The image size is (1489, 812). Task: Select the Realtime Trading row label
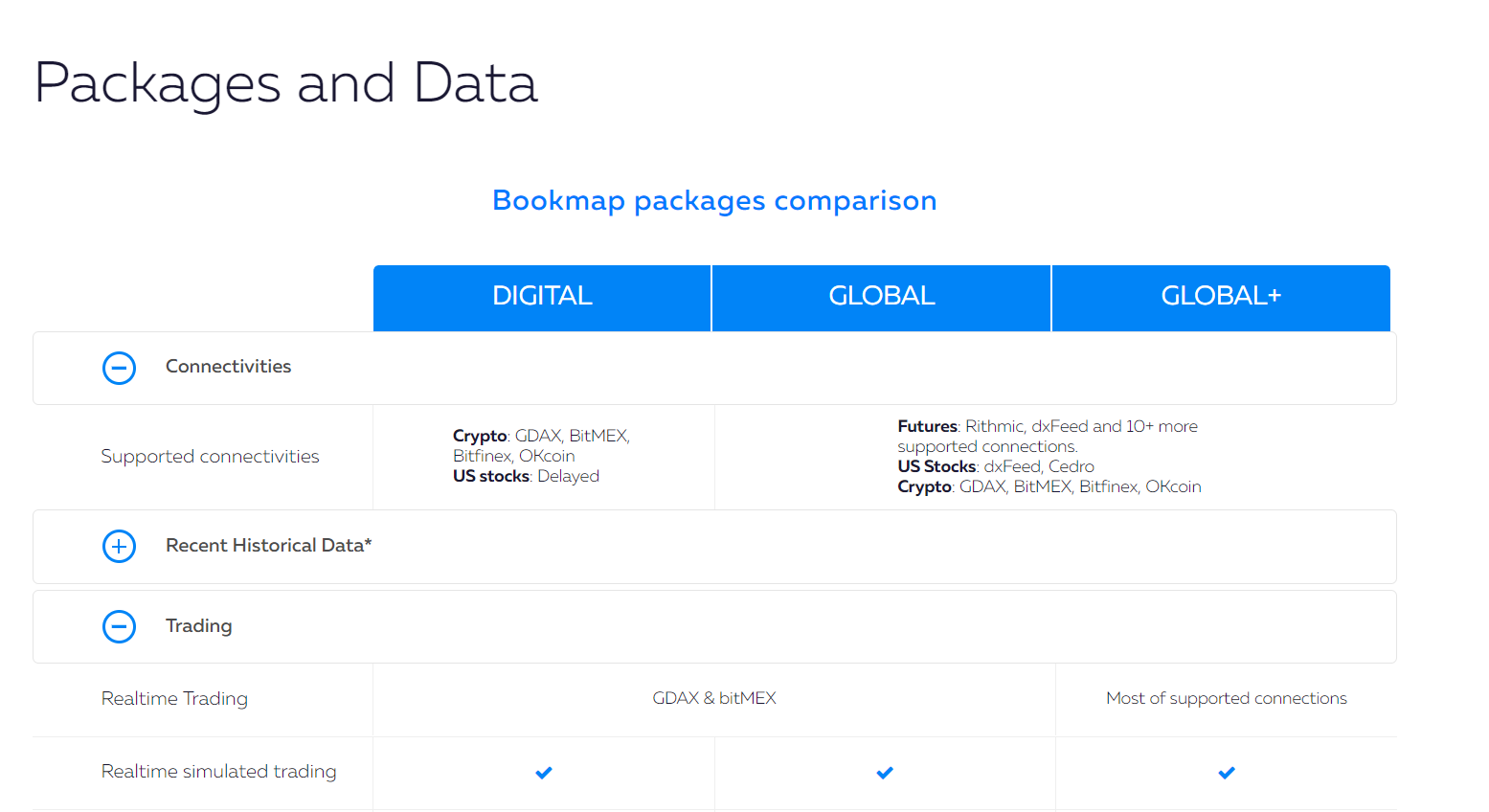click(x=174, y=699)
